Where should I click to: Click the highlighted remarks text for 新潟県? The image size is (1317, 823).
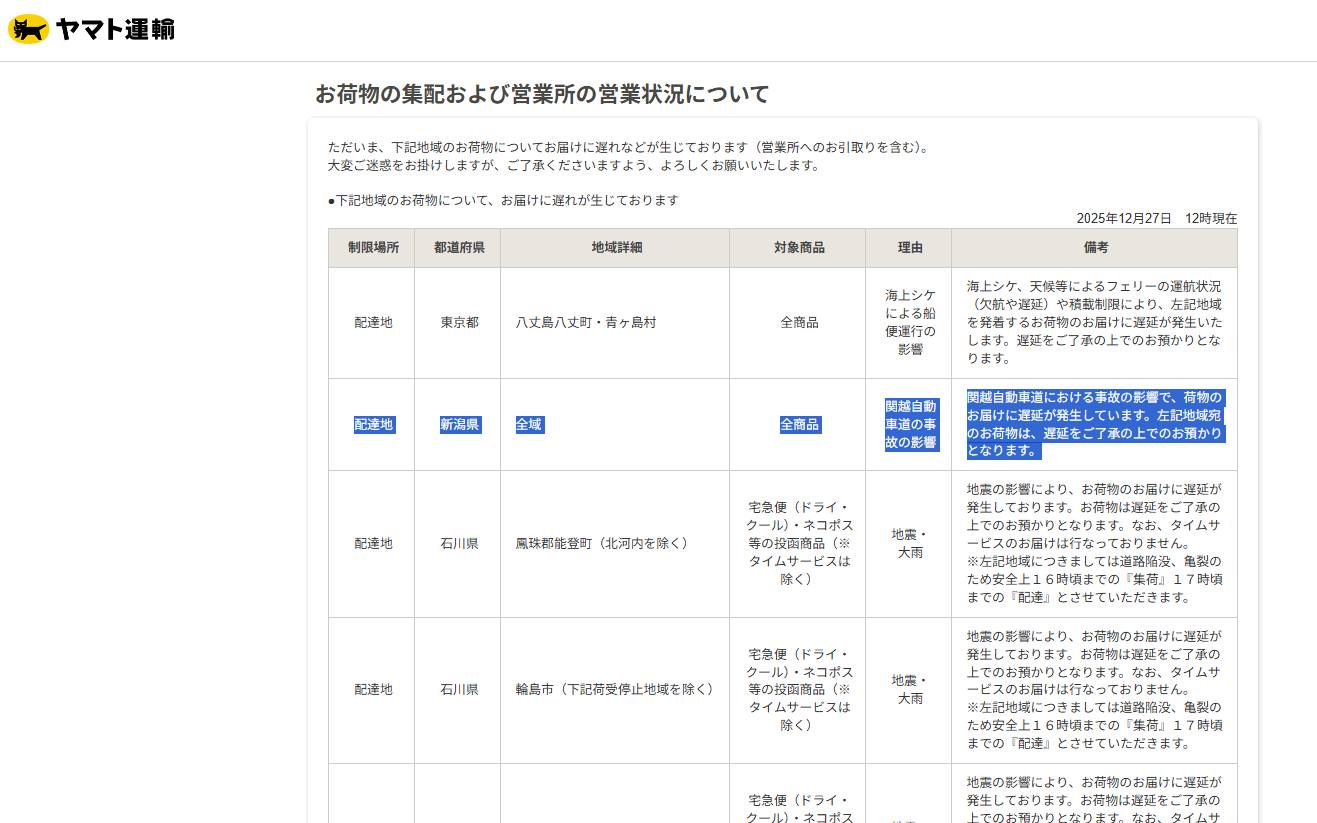coord(1094,424)
